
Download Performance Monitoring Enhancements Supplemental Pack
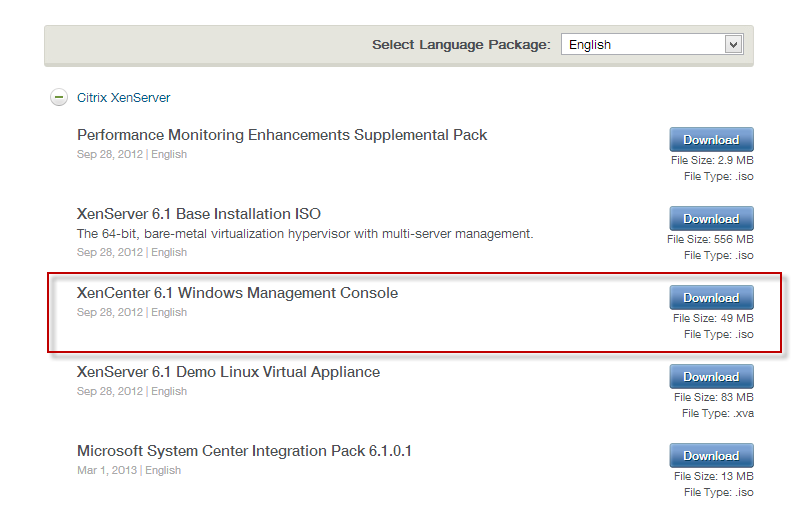click(710, 140)
